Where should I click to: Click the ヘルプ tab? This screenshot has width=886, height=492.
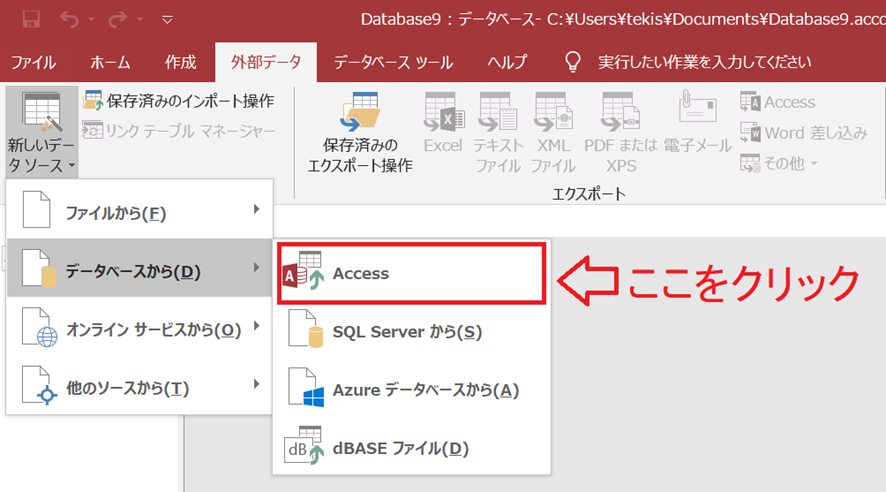(x=507, y=62)
